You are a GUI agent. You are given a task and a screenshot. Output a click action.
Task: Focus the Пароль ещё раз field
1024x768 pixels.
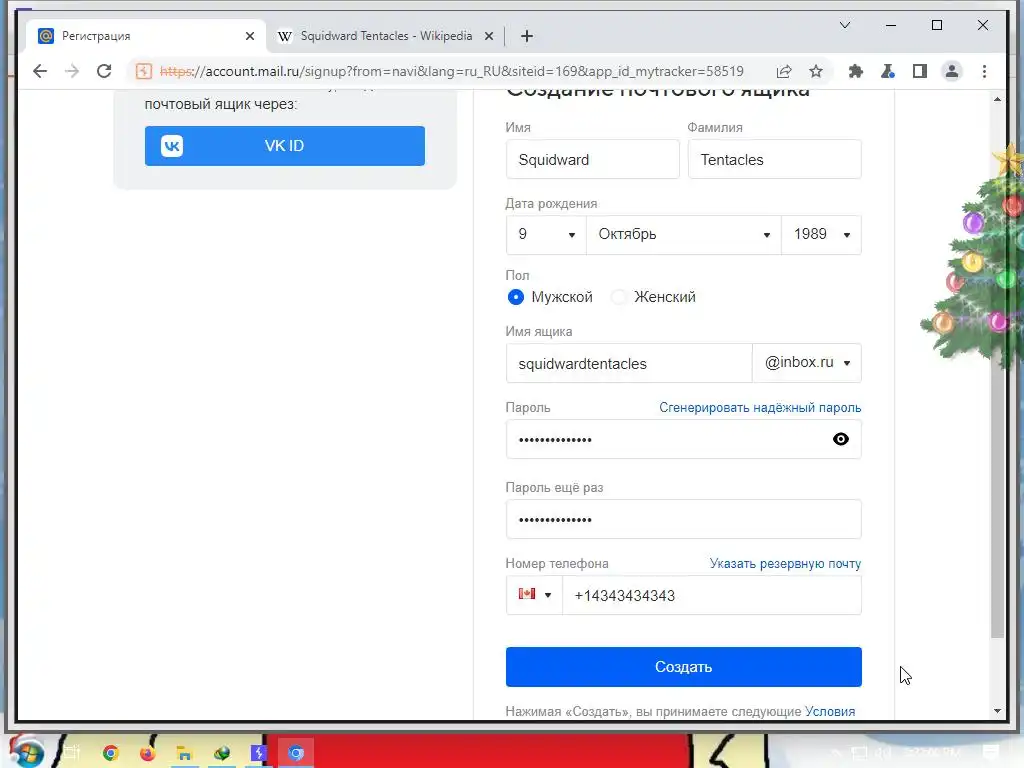[x=684, y=519]
